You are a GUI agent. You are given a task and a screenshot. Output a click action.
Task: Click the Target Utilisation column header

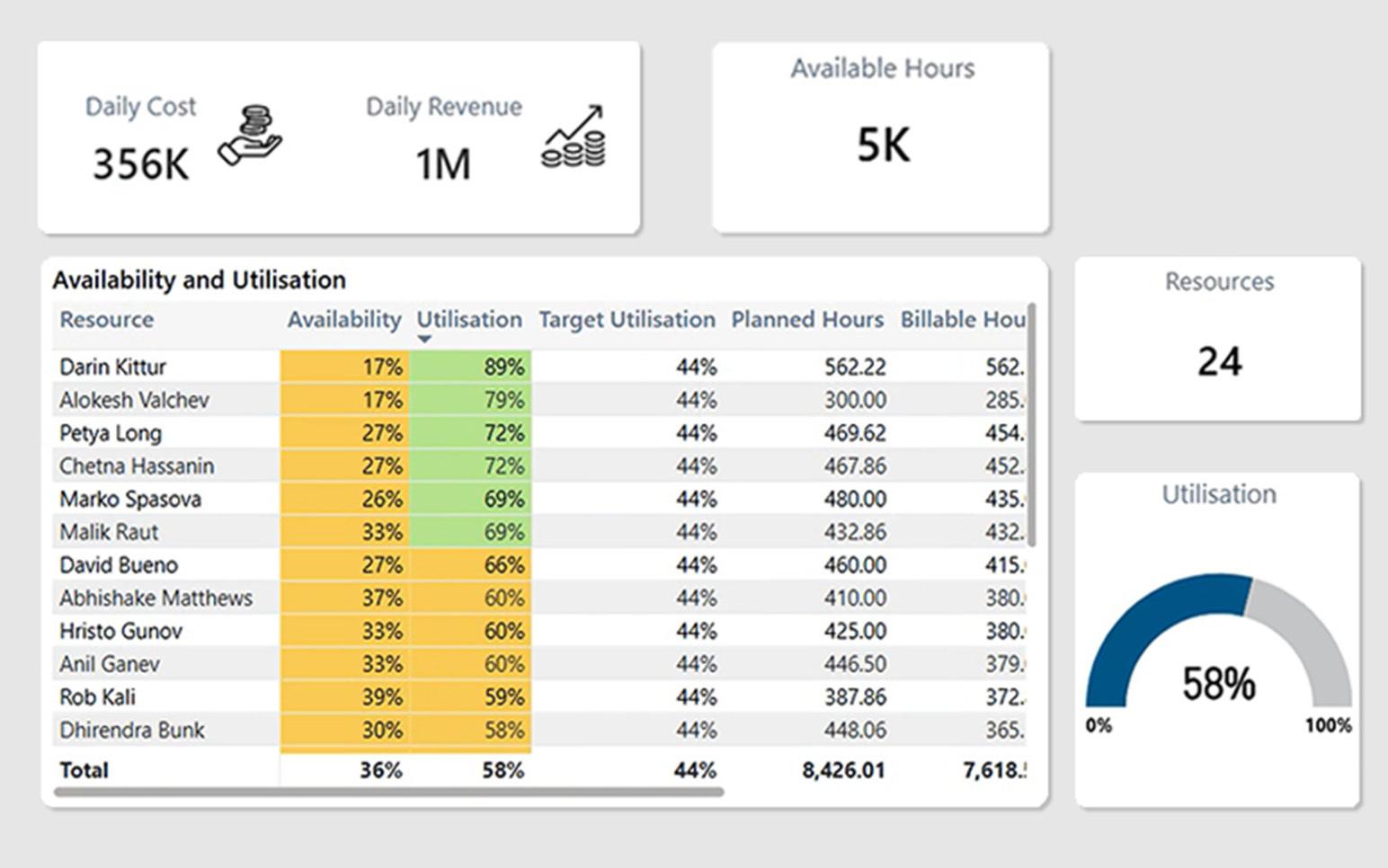(x=627, y=320)
